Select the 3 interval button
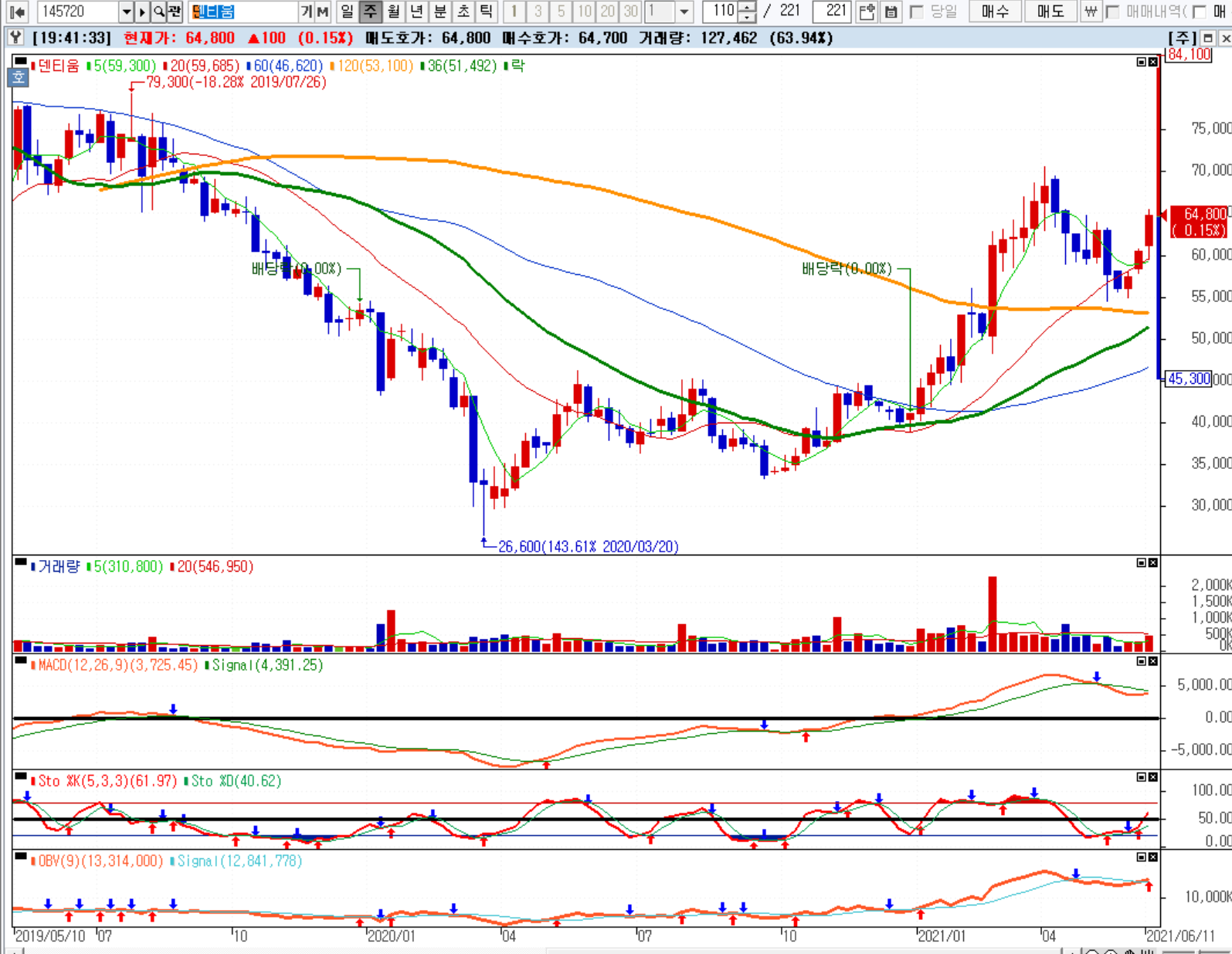 tap(538, 12)
